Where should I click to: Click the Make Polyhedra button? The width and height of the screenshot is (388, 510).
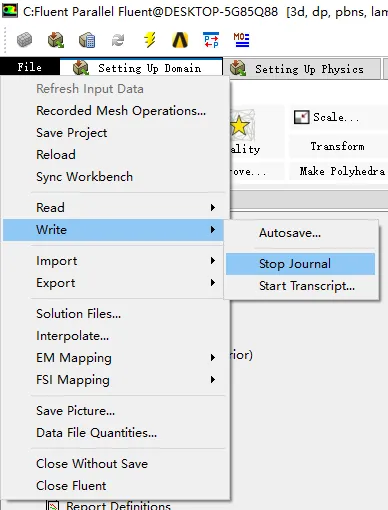point(342,171)
